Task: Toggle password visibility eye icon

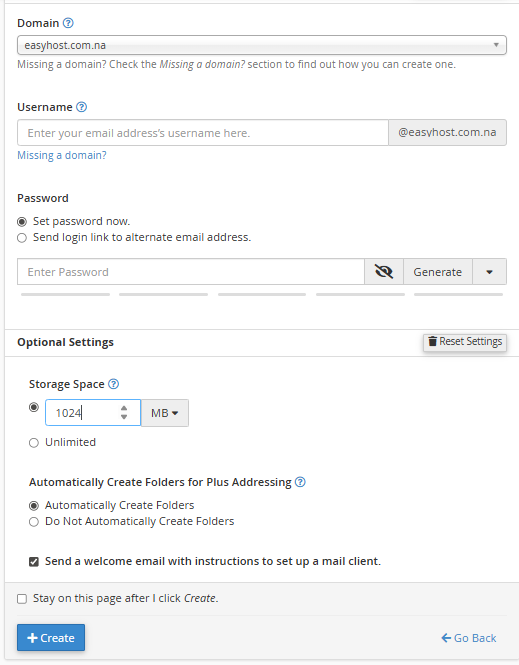Action: 384,271
